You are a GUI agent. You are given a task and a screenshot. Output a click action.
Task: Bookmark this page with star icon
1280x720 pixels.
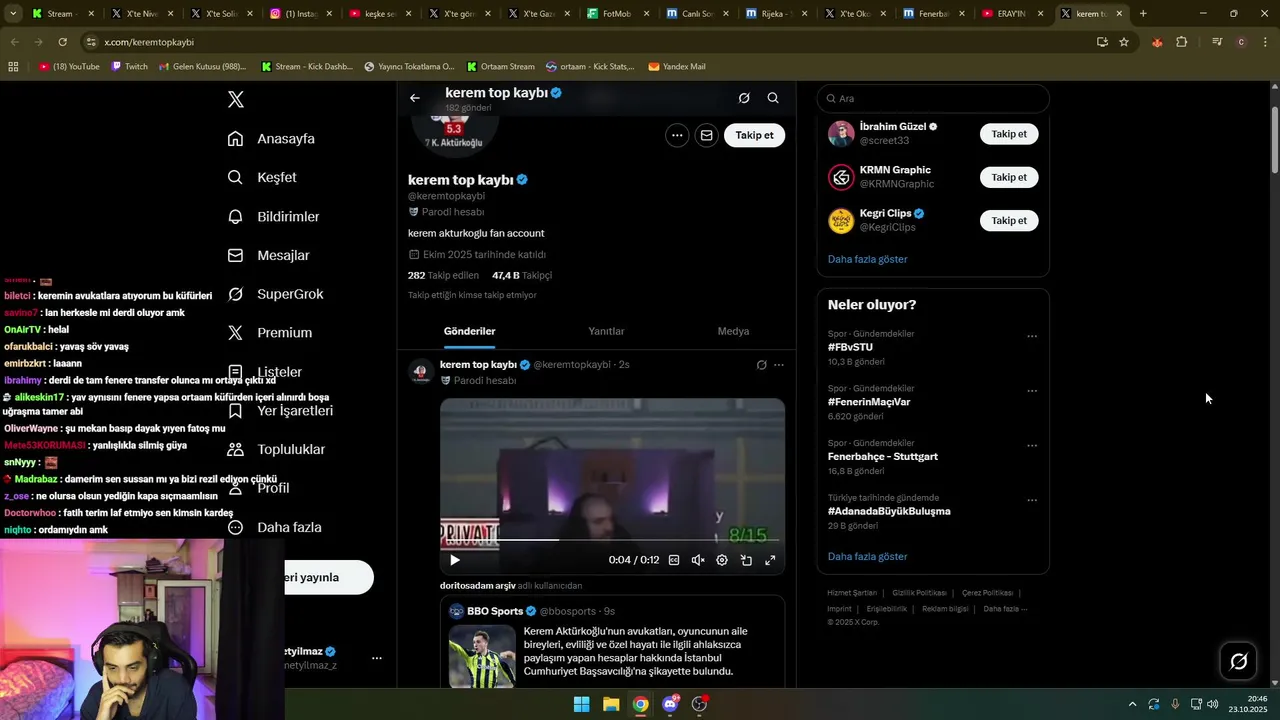[x=1124, y=42]
